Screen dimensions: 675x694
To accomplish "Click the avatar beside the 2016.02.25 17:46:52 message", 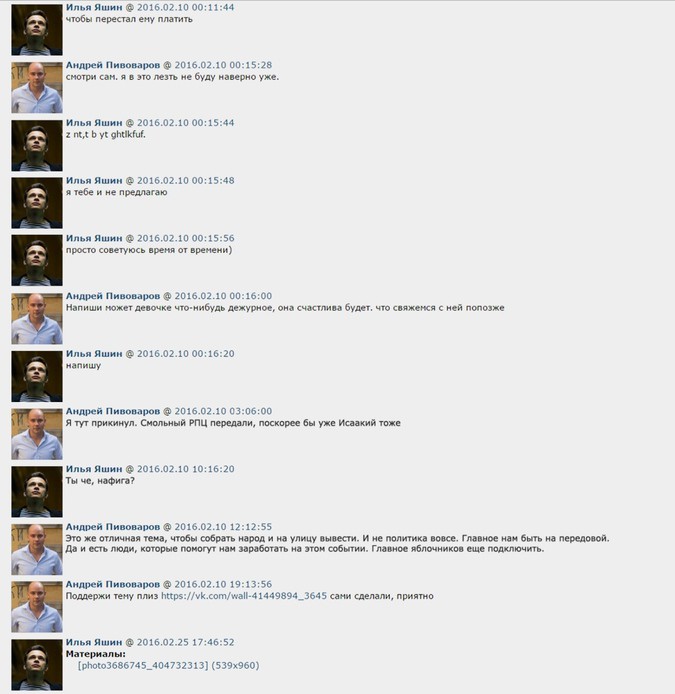I will click(37, 664).
